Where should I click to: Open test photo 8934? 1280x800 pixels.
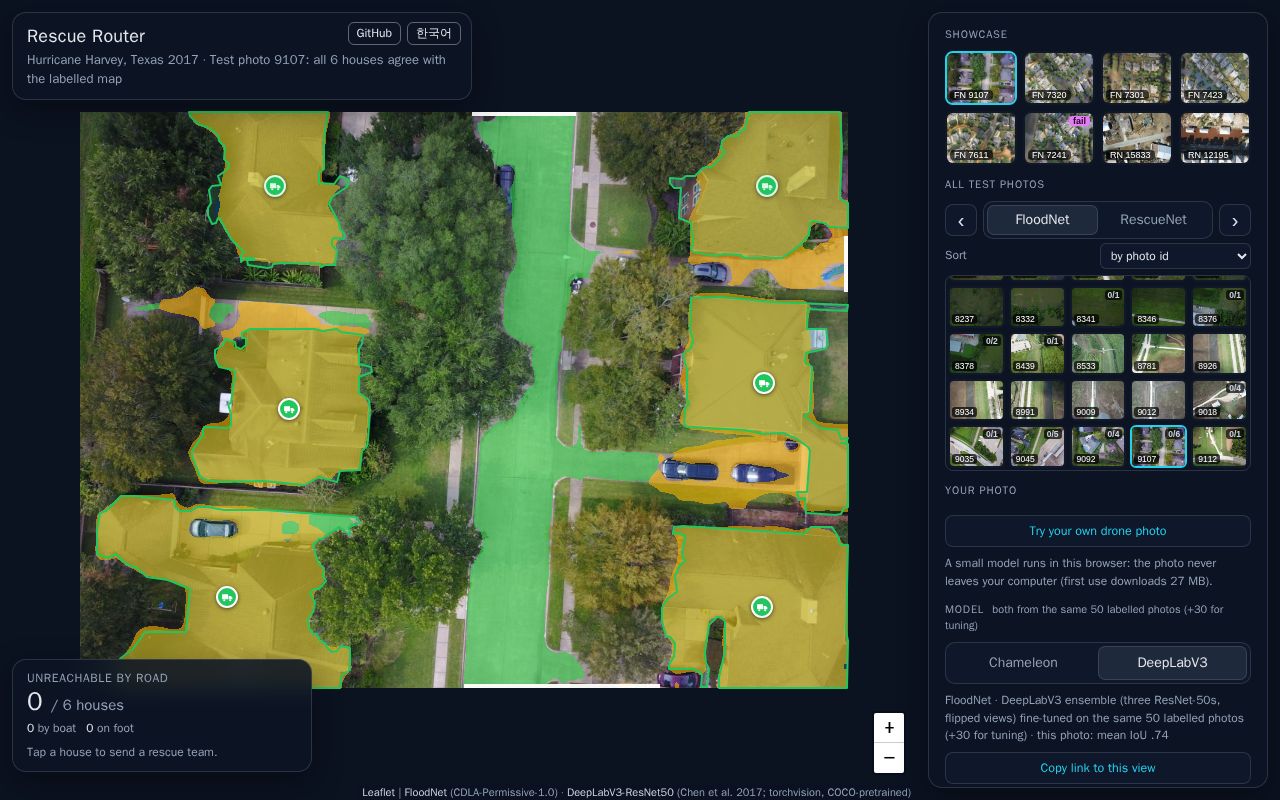(x=976, y=400)
